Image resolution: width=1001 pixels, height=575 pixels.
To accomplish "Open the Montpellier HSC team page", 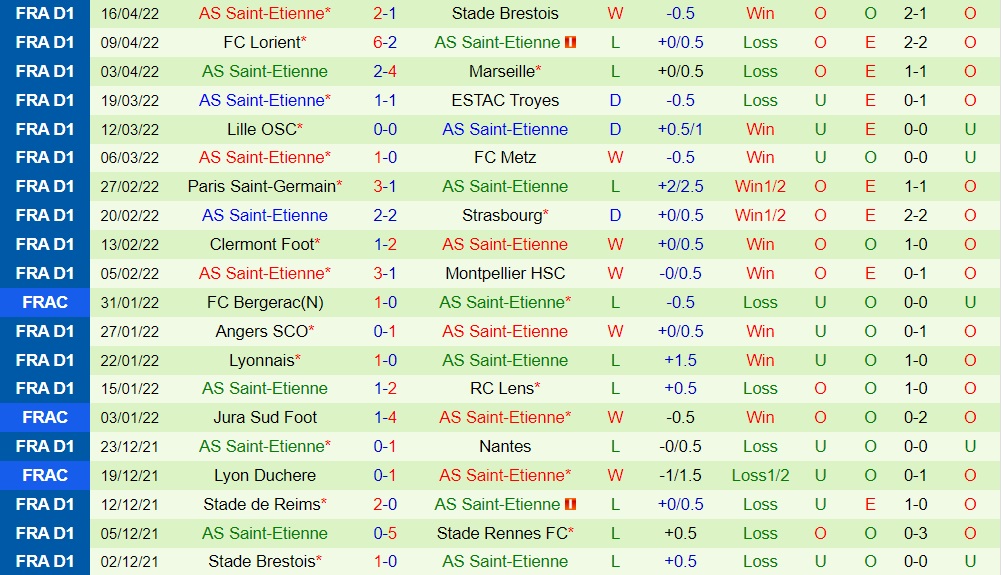I will coord(505,274).
